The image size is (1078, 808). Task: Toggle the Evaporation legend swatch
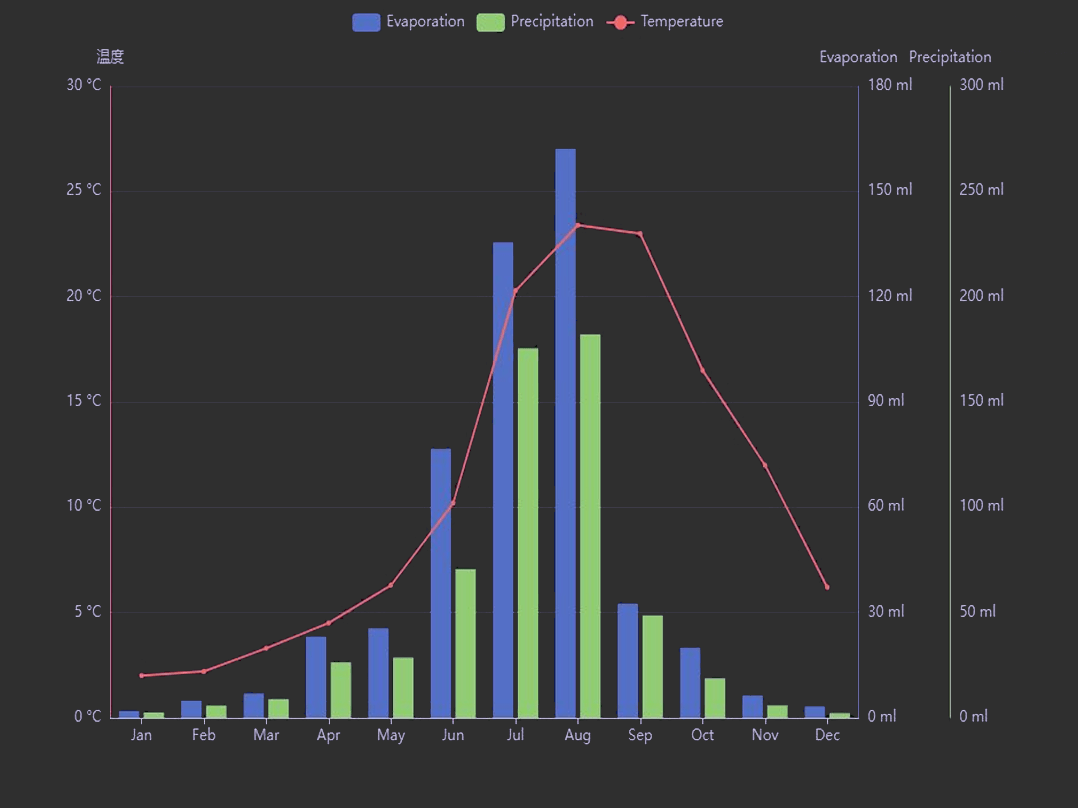pos(366,22)
